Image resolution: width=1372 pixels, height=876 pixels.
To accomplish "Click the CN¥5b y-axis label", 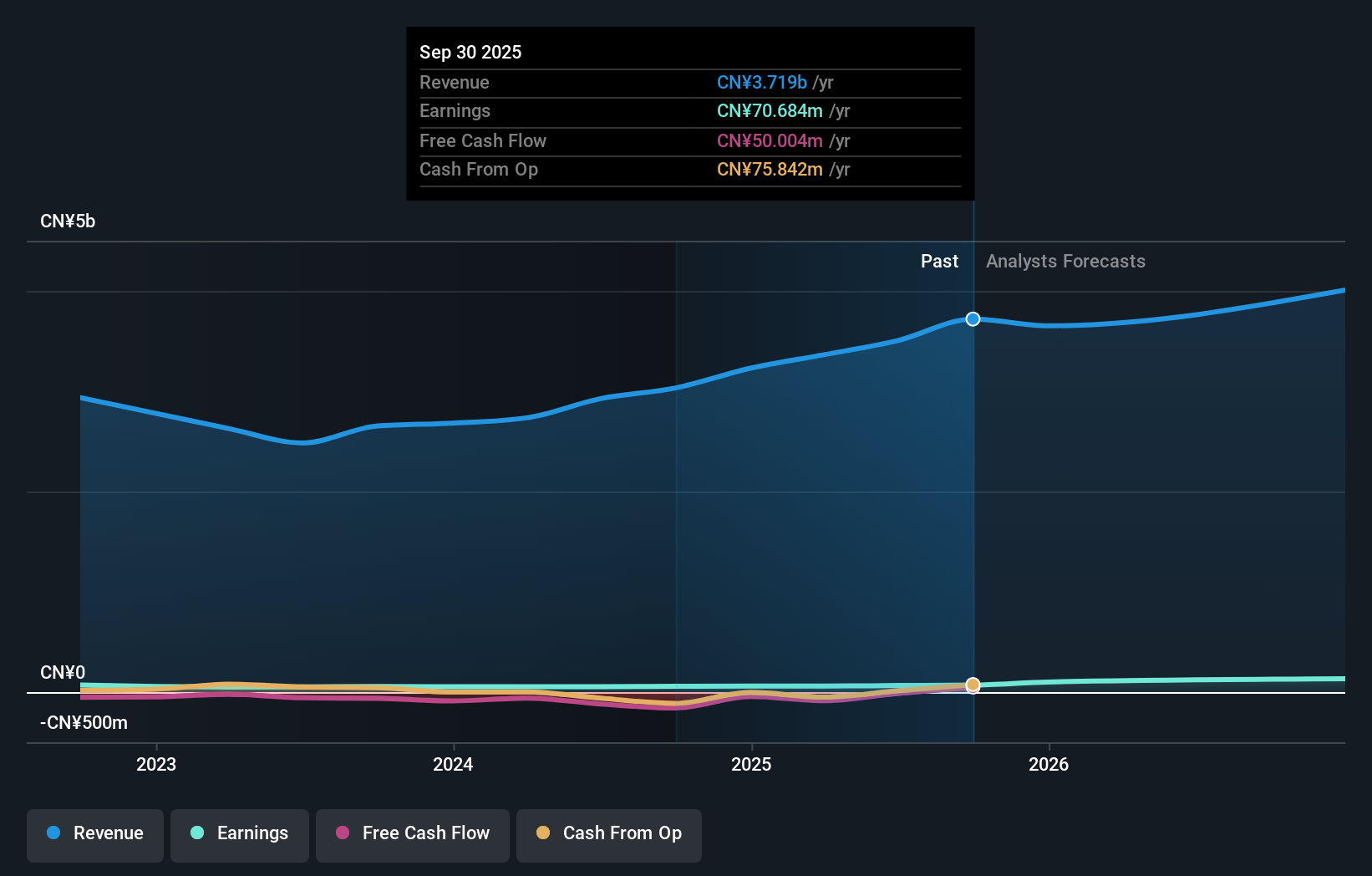I will pos(68,222).
